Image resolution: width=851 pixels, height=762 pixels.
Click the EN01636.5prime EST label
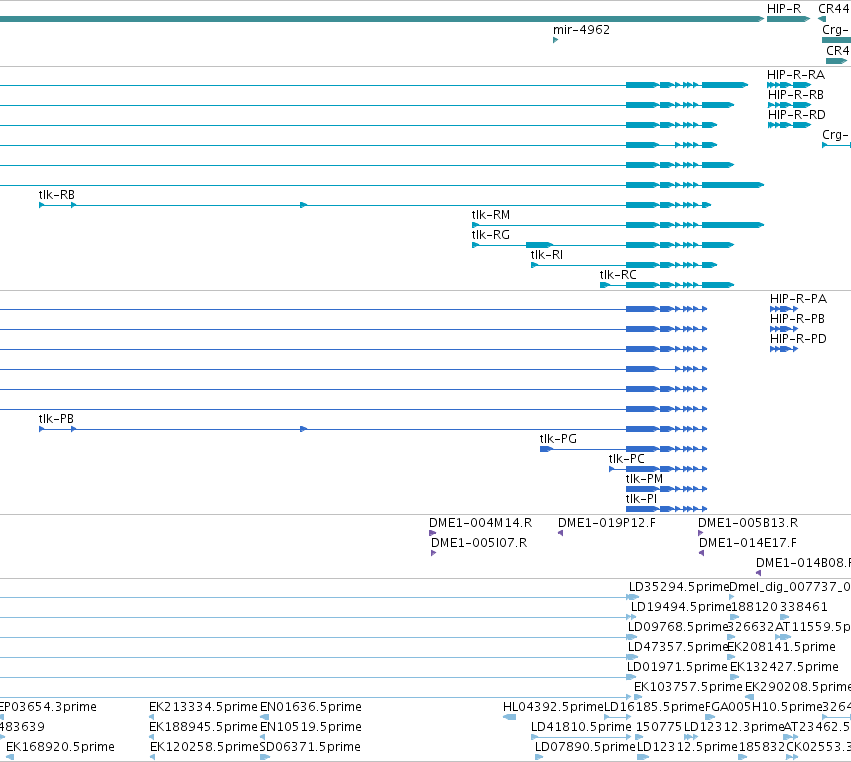tap(311, 707)
